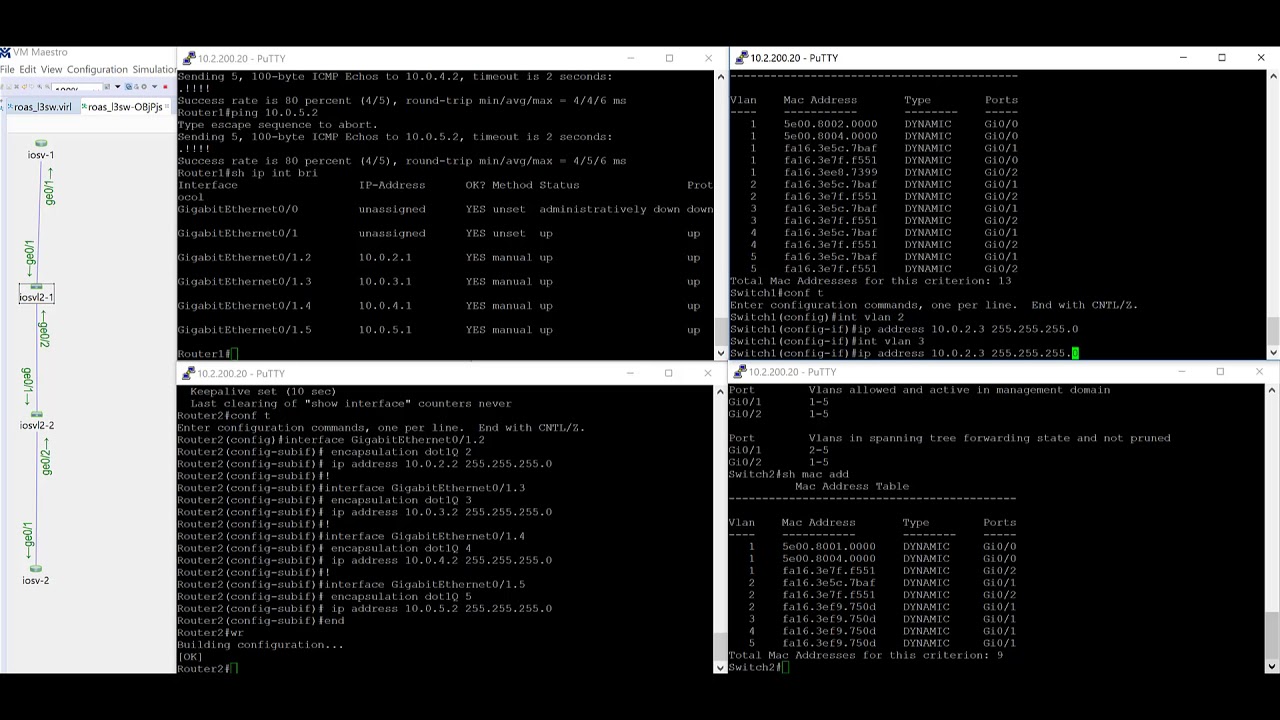Viewport: 1280px width, 720px height.
Task: Click 'Building configuration...' text in Router2 terminal
Action: [260, 645]
